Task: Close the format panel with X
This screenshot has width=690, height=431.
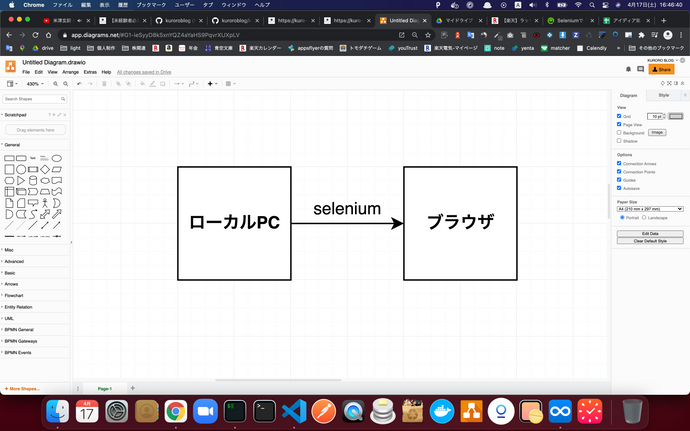Action: click(x=685, y=95)
